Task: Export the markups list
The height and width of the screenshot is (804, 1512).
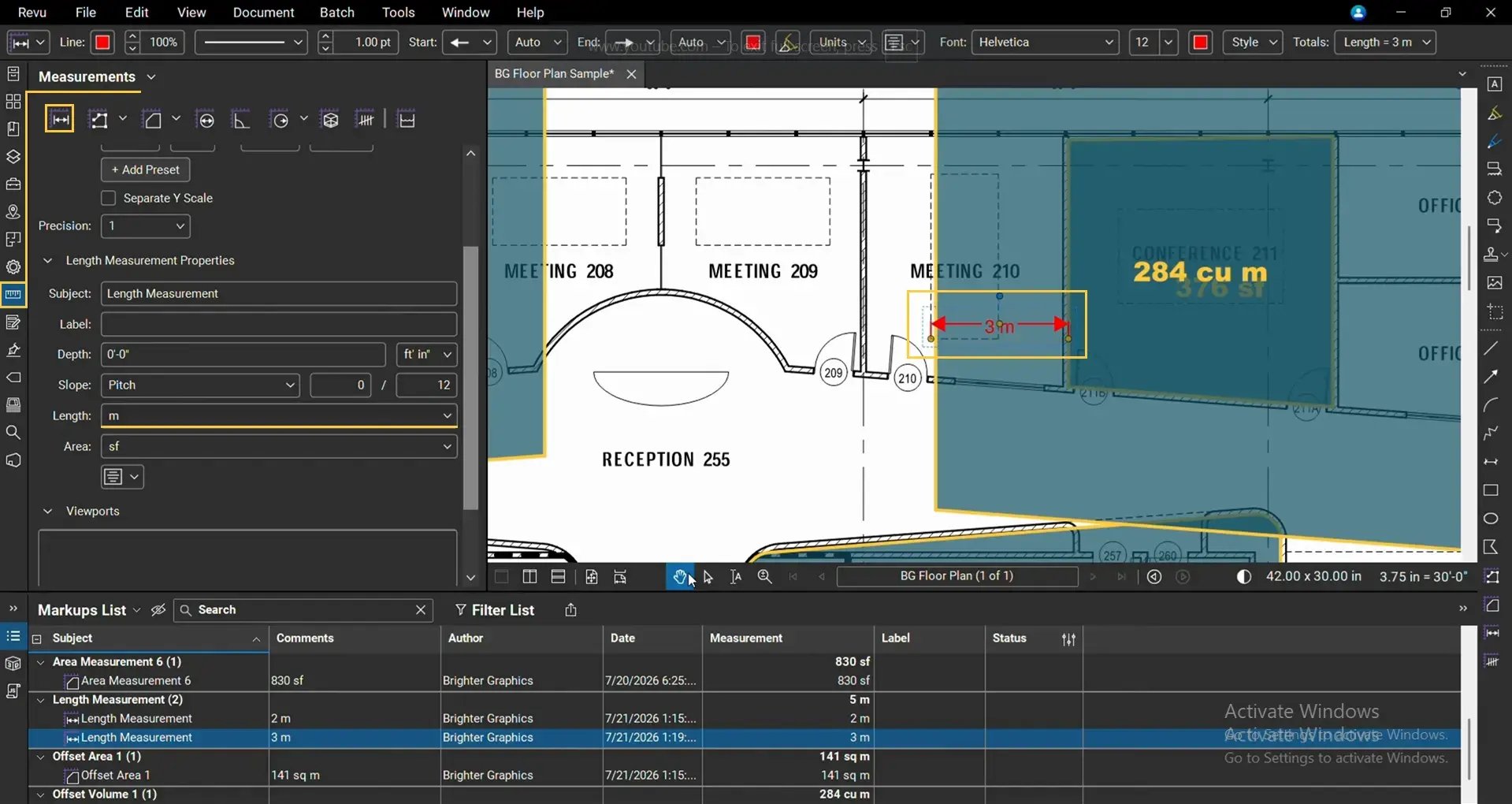Action: [570, 610]
